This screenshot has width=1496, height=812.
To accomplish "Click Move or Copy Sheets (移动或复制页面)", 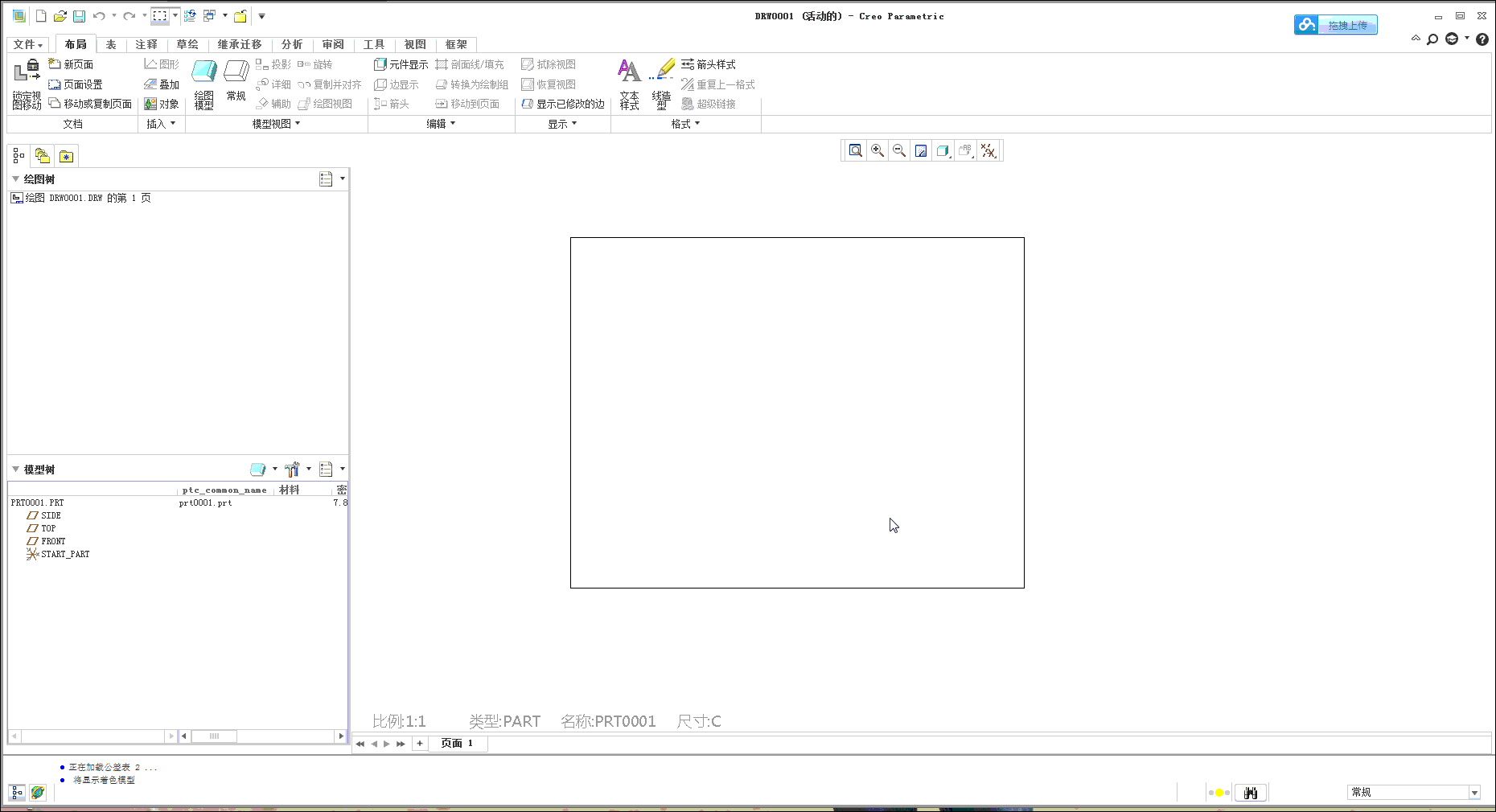I will tap(90, 104).
